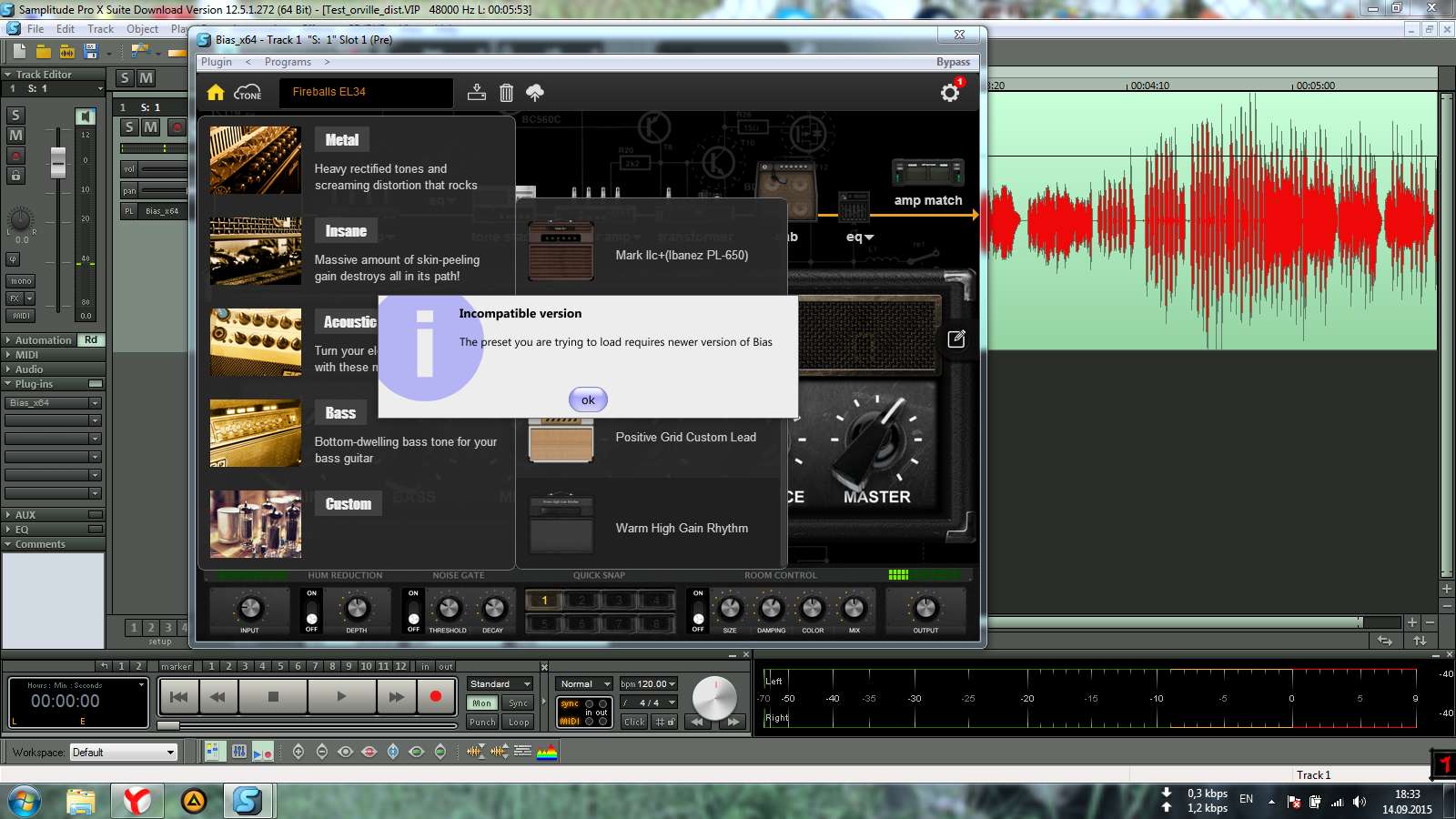Adjust the track volume fader
1456x819 pixels.
[x=58, y=162]
